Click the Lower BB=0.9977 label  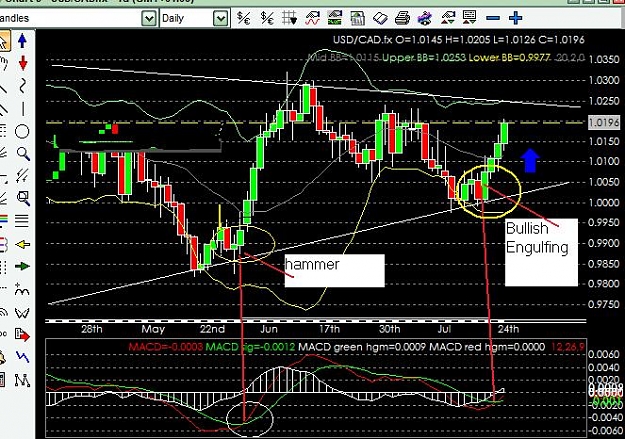pyautogui.click(x=510, y=58)
